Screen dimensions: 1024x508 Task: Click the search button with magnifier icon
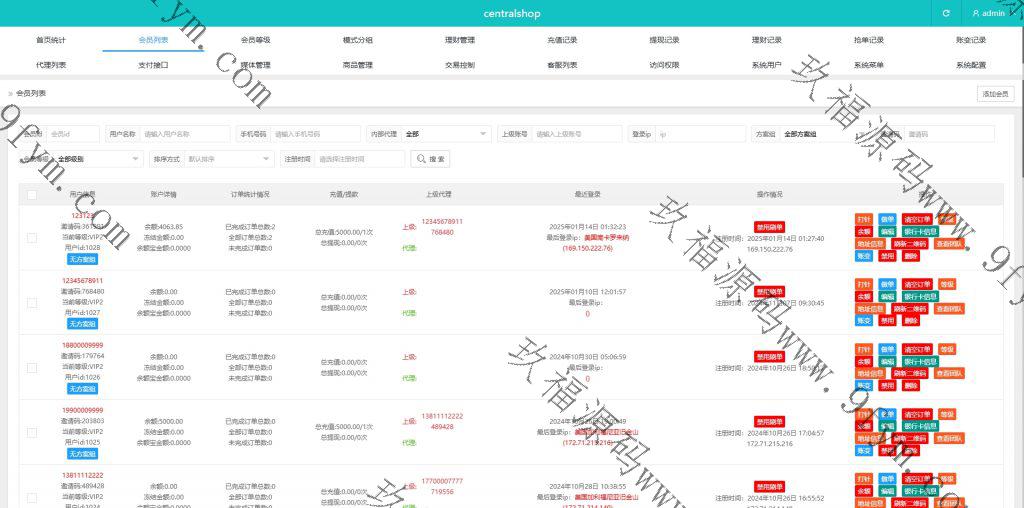point(431,159)
